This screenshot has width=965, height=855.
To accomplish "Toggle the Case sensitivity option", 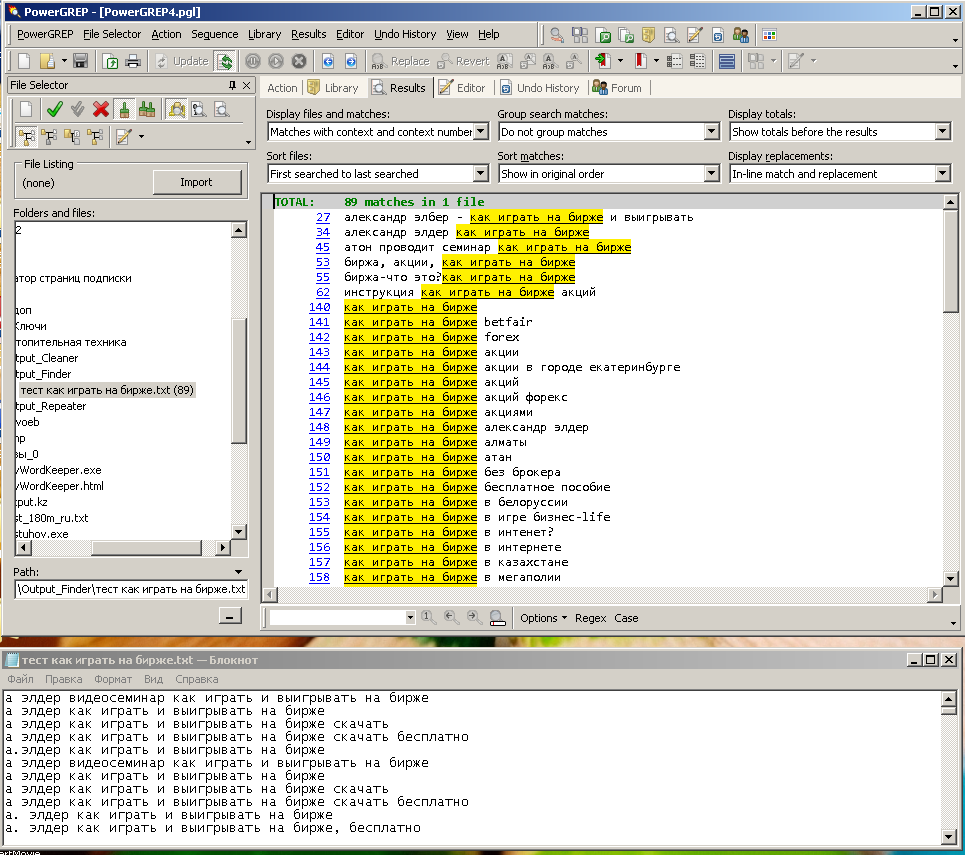I will 626,618.
